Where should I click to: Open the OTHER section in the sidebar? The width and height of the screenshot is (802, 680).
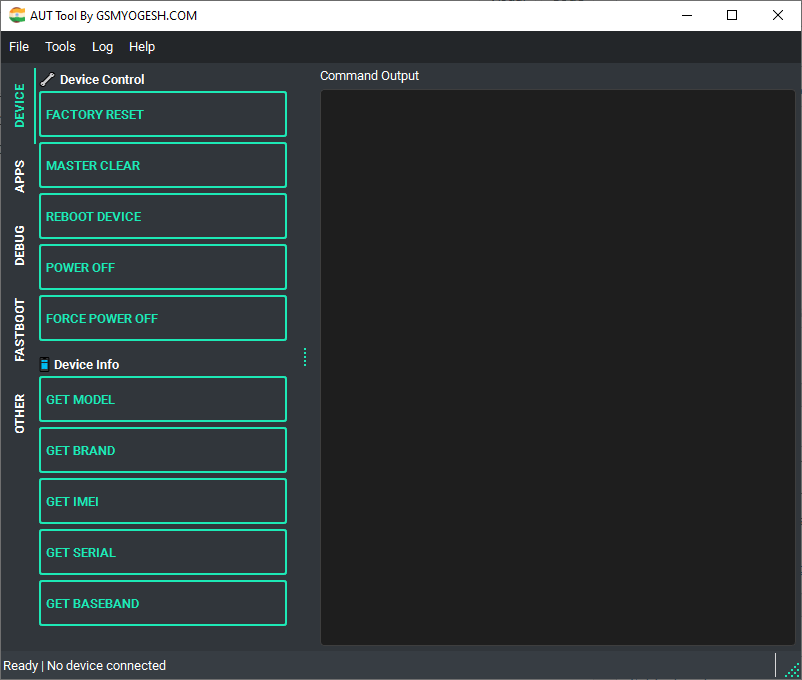click(19, 413)
